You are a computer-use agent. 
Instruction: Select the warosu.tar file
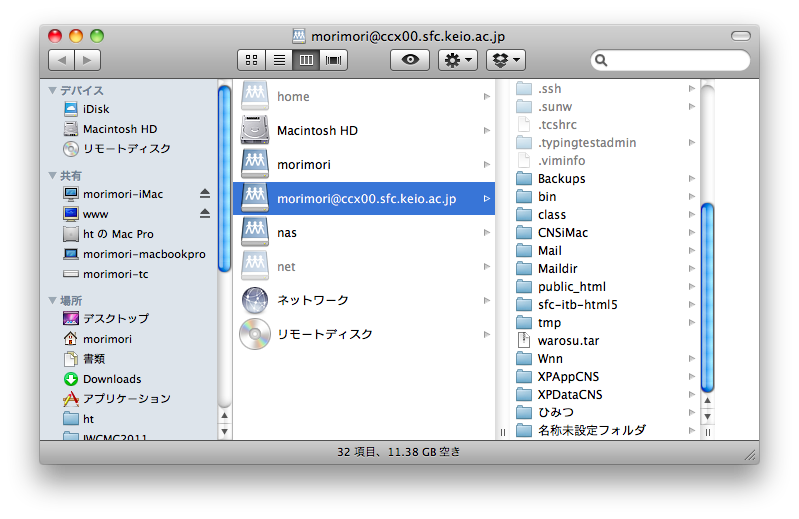click(568, 340)
